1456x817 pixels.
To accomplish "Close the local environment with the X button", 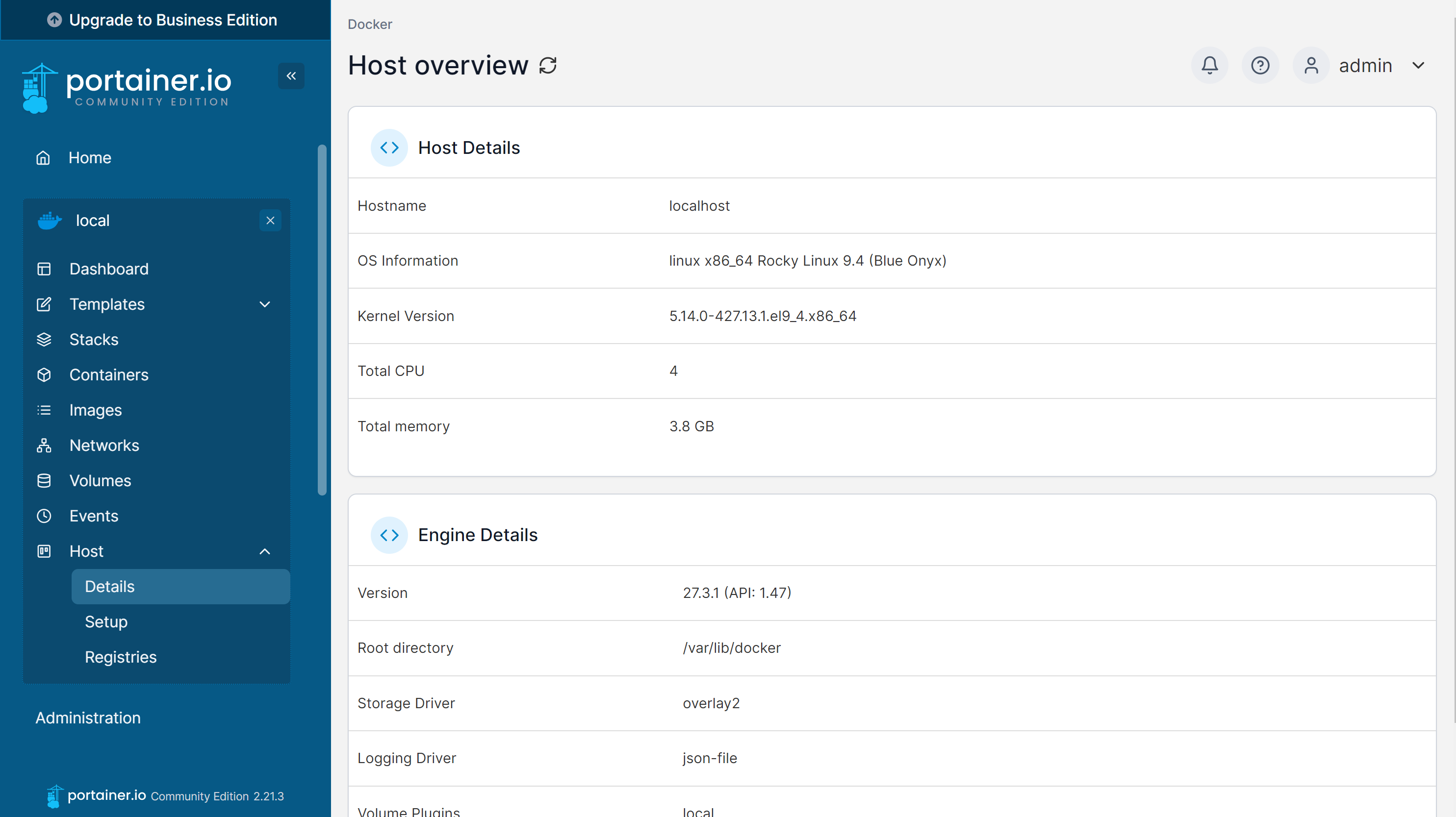I will coord(270,221).
